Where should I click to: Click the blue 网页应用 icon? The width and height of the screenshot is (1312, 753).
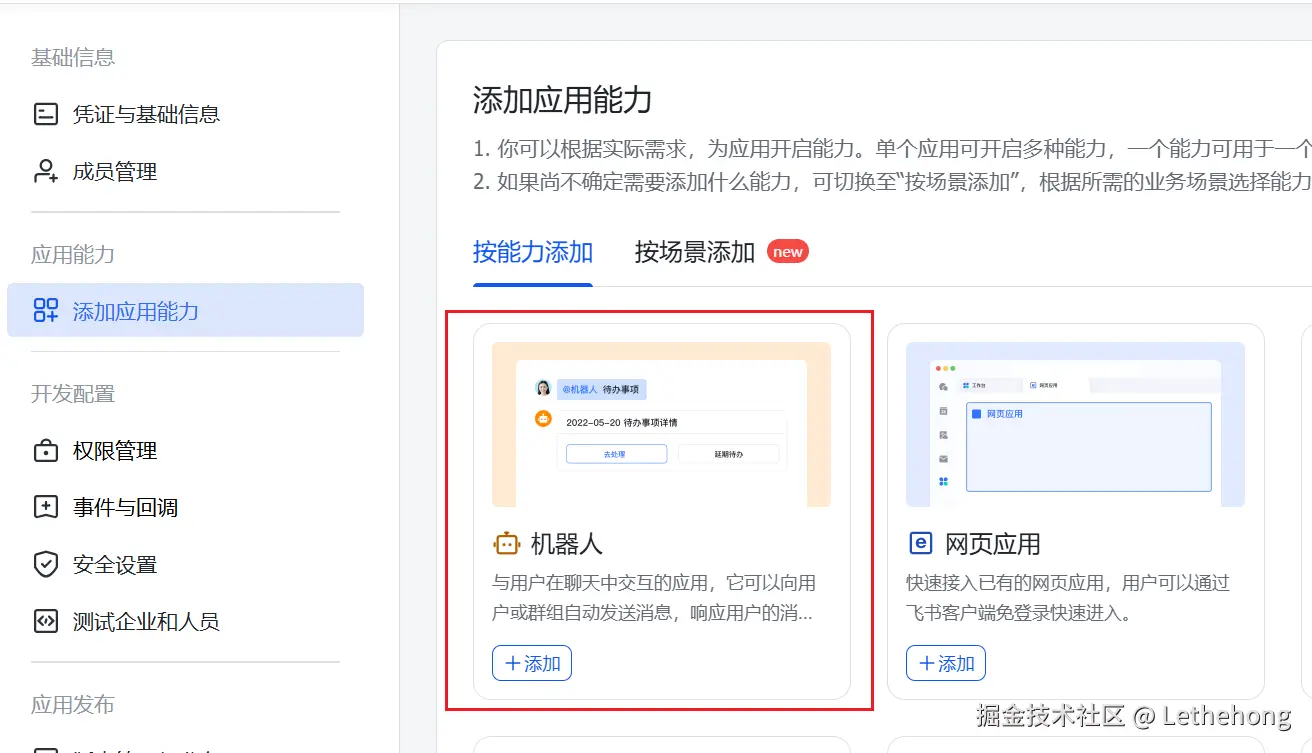point(920,543)
